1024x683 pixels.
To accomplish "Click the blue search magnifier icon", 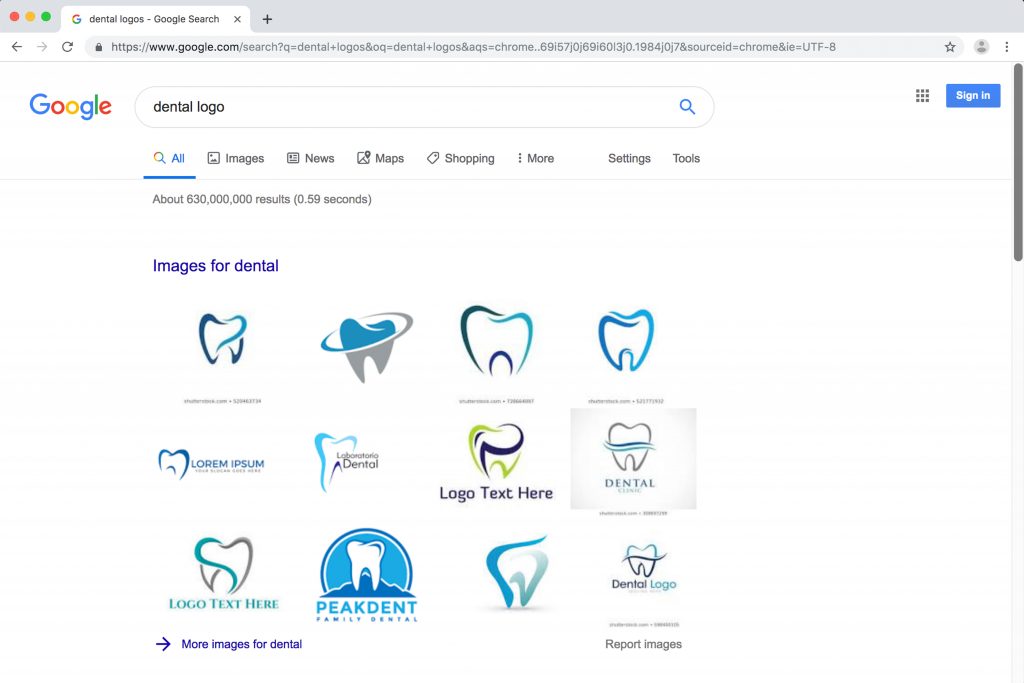I will [x=687, y=106].
